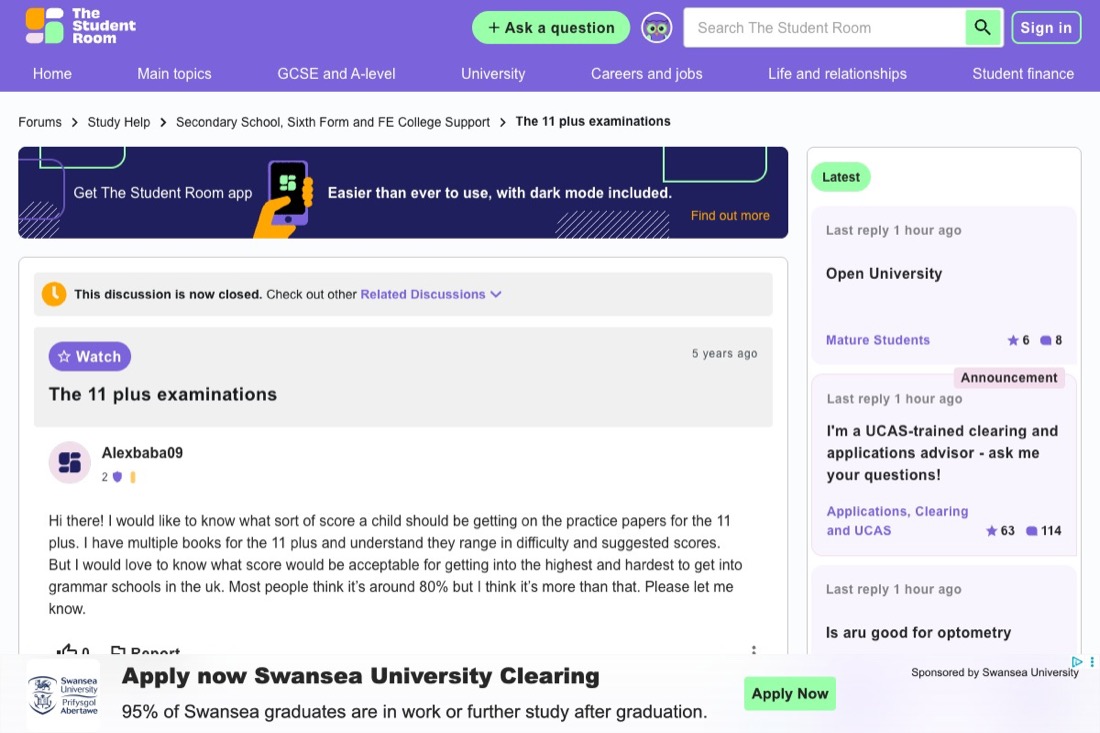This screenshot has height=733, width=1100.
Task: Click 'Get The Student Room app' text
Action: (163, 193)
